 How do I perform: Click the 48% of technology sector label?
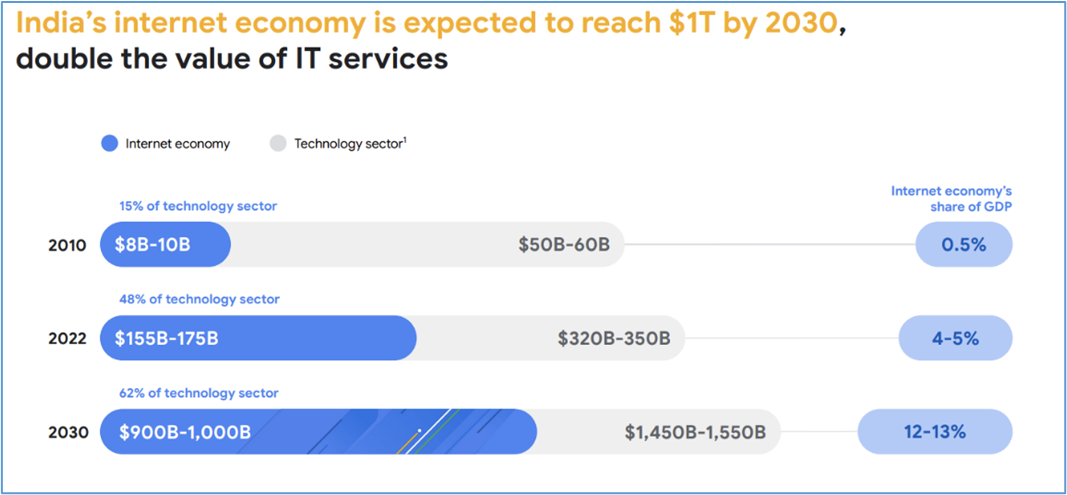click(199, 300)
